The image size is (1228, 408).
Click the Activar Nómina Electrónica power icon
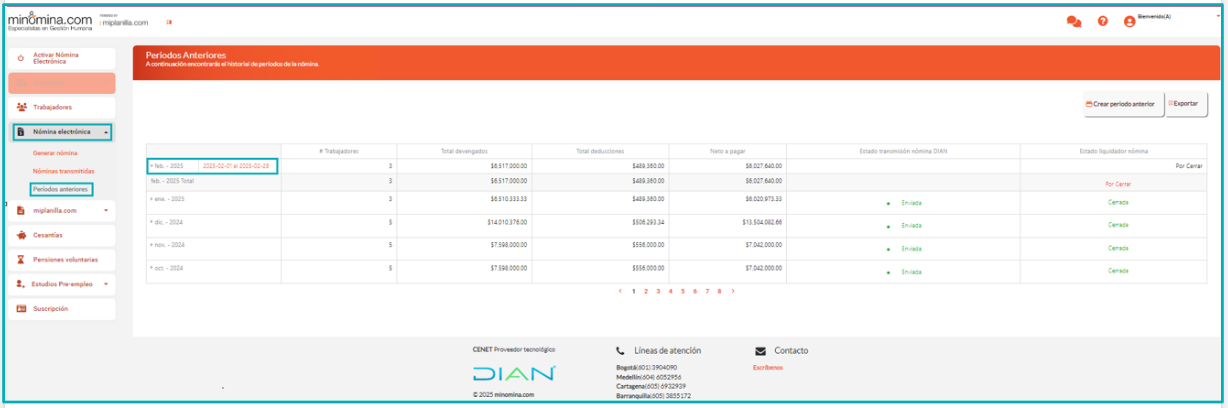21,59
